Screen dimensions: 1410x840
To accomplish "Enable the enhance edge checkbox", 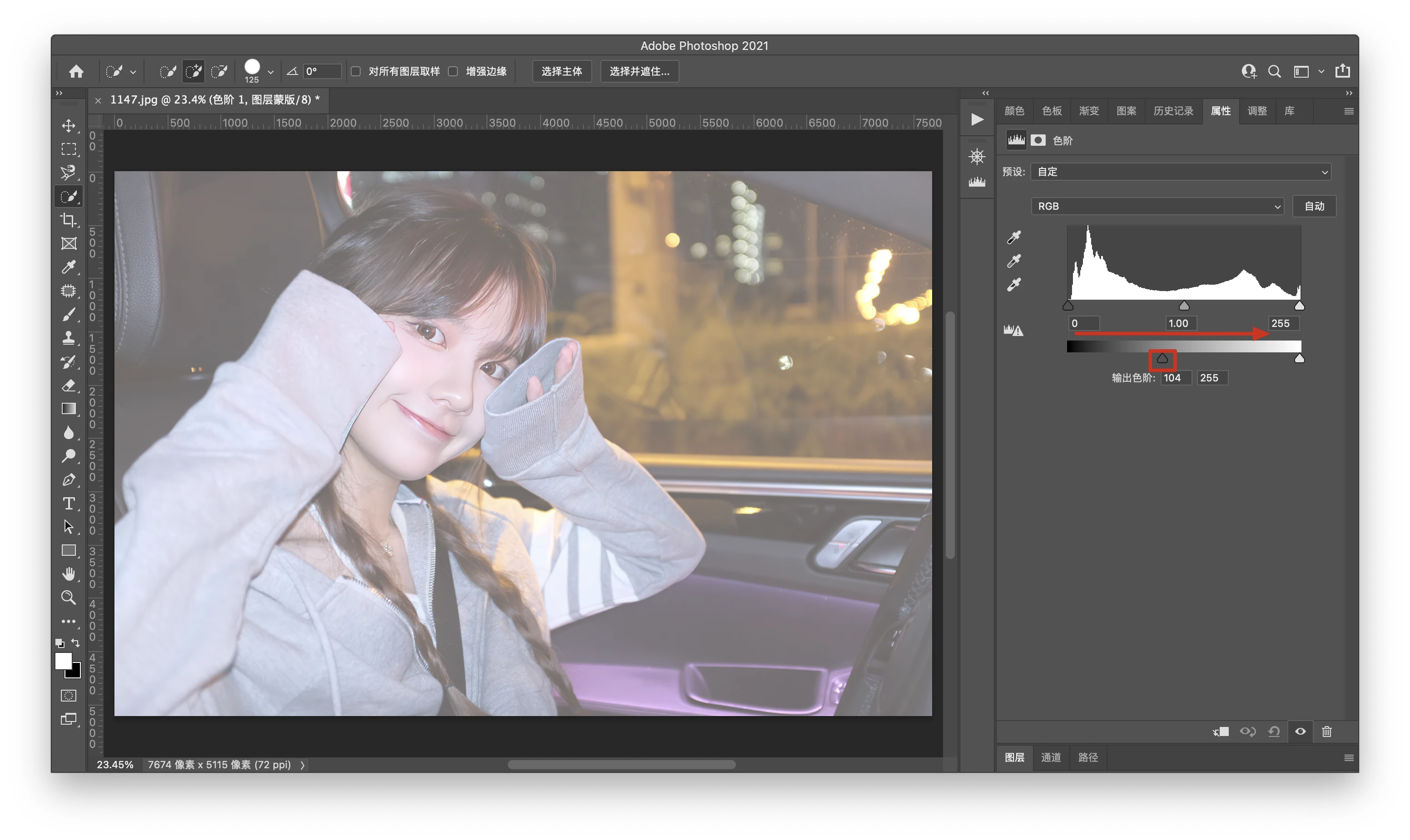I will pos(453,71).
